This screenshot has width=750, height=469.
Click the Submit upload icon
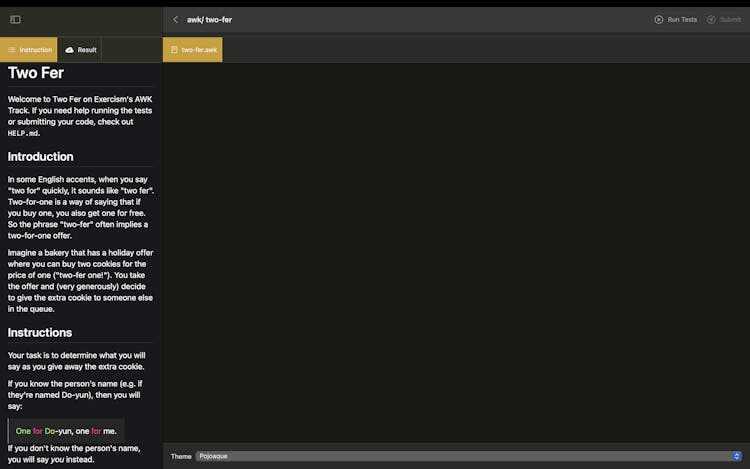pos(711,20)
